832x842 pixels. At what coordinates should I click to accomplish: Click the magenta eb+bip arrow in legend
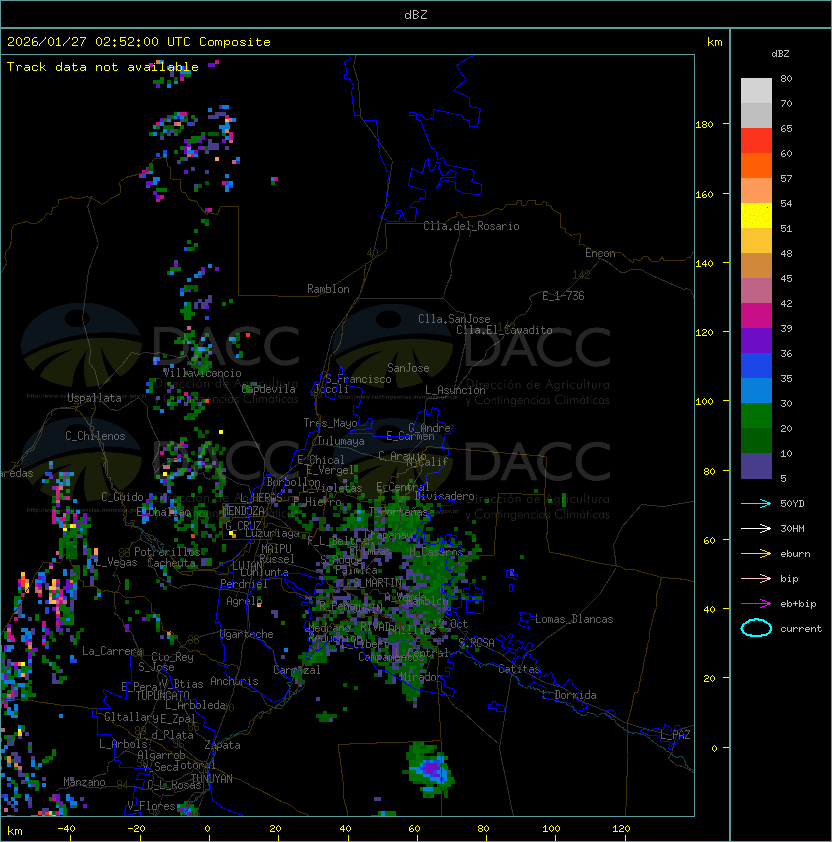pos(756,604)
